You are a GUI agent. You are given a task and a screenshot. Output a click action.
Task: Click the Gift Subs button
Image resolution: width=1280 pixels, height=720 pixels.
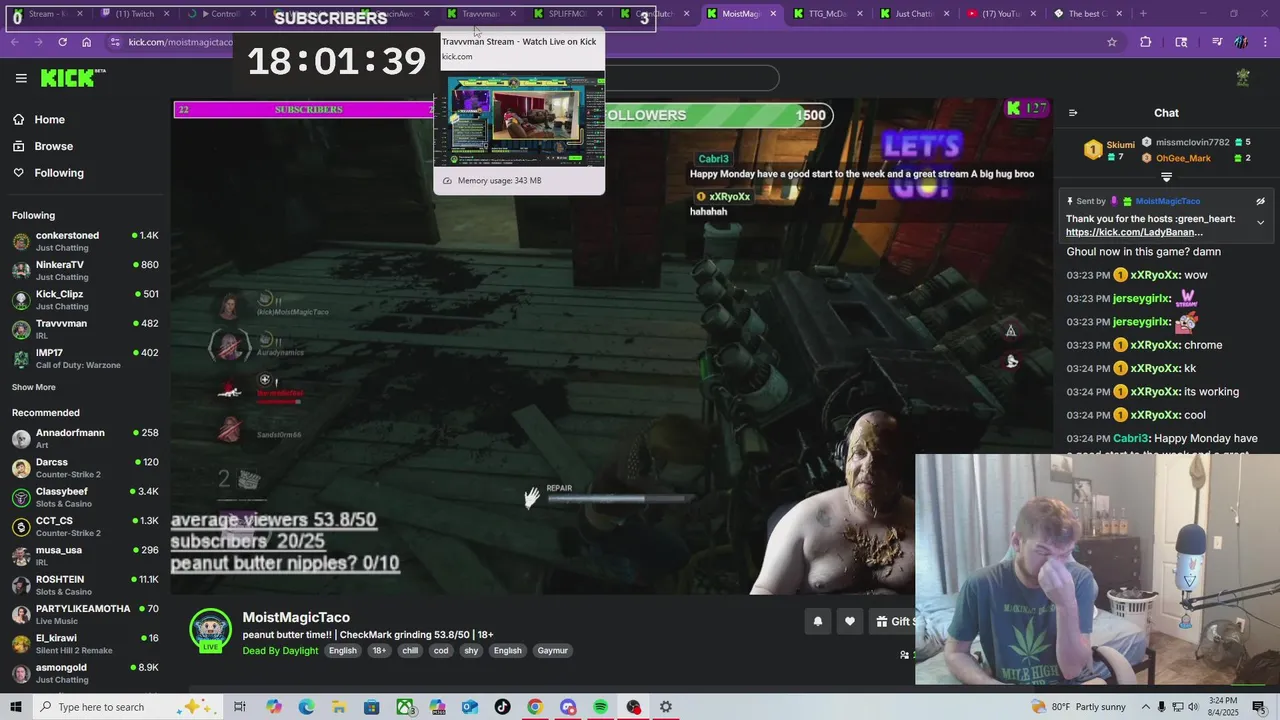[894, 621]
